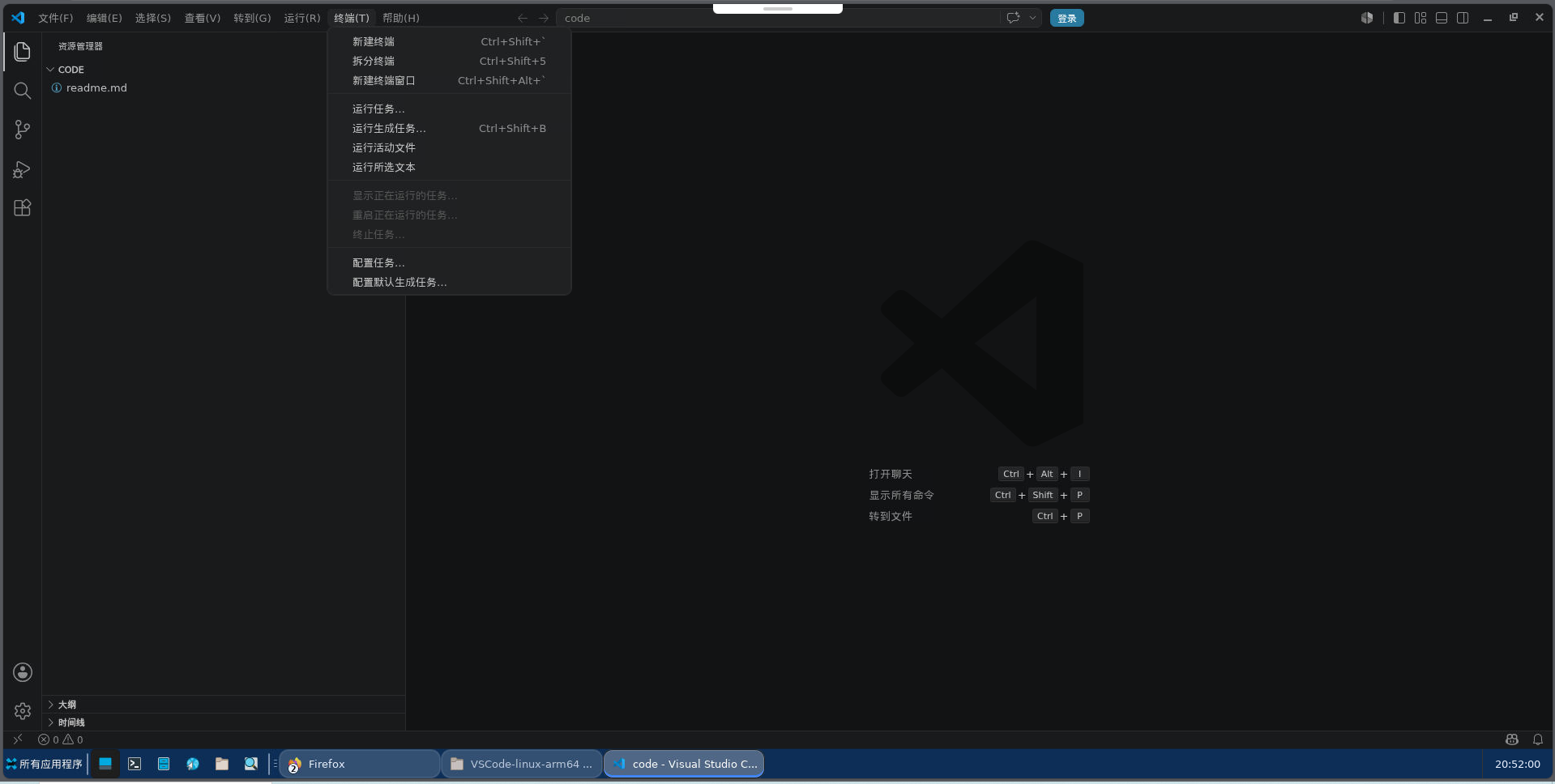Click the show desktop taskbar icon

point(105,764)
